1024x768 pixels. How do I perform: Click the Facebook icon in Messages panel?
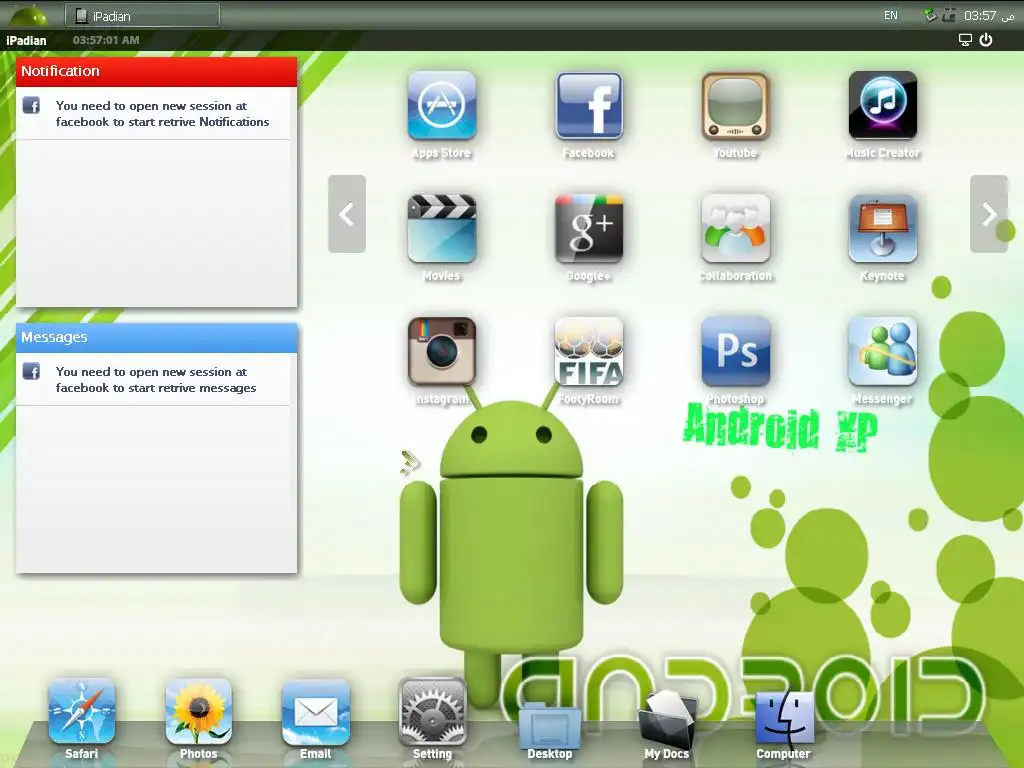[31, 372]
